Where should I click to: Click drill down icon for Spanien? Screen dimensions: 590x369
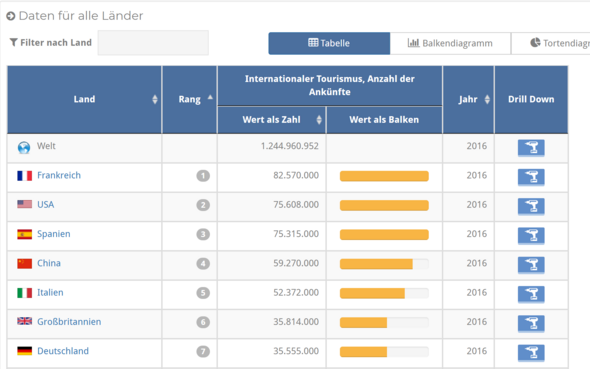[531, 235]
